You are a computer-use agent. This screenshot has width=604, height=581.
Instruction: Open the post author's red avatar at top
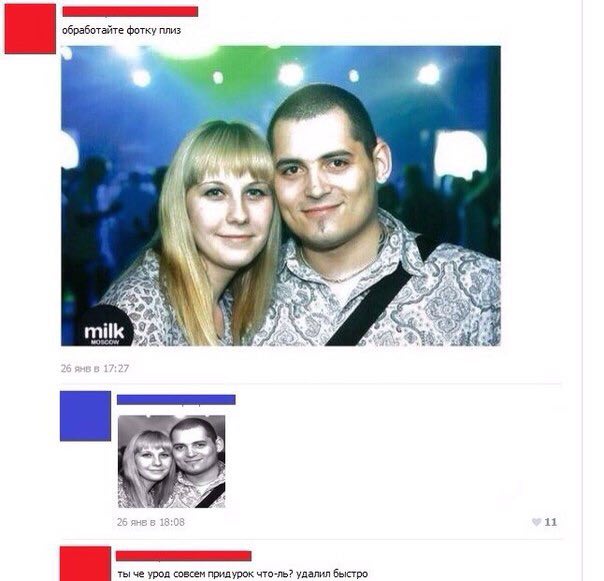(30, 29)
